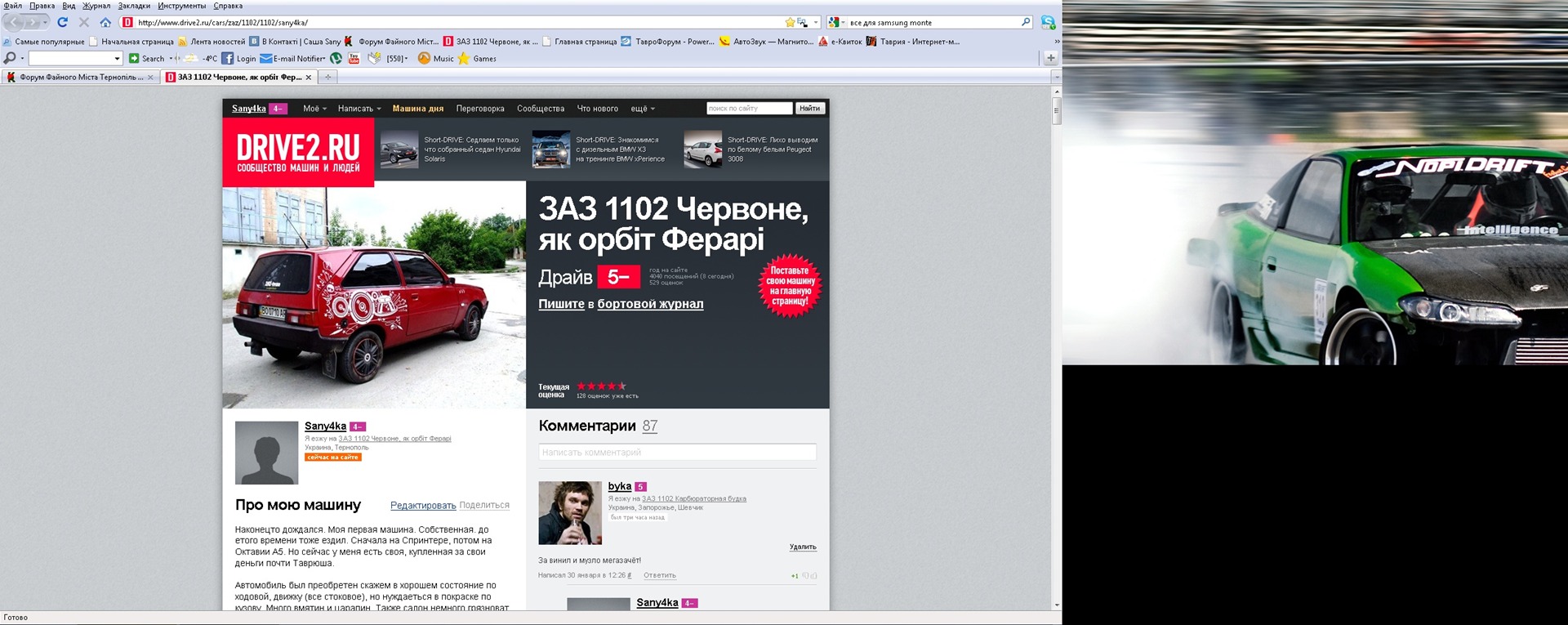The width and height of the screenshot is (1568, 625).
Task: Click the Написать комментарий input field
Action: [677, 452]
